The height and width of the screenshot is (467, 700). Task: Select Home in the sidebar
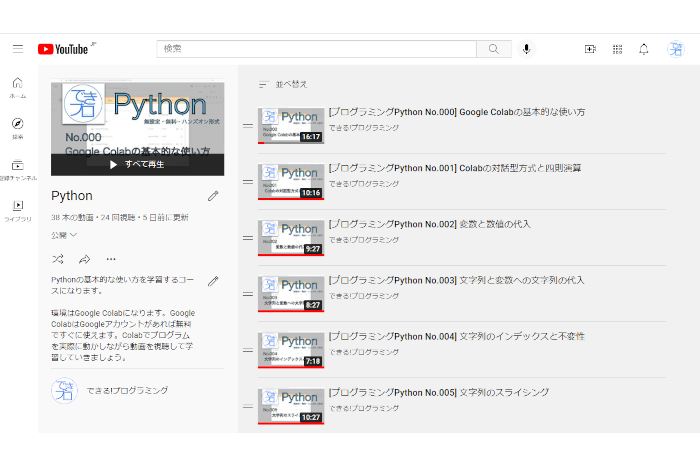(x=18, y=88)
